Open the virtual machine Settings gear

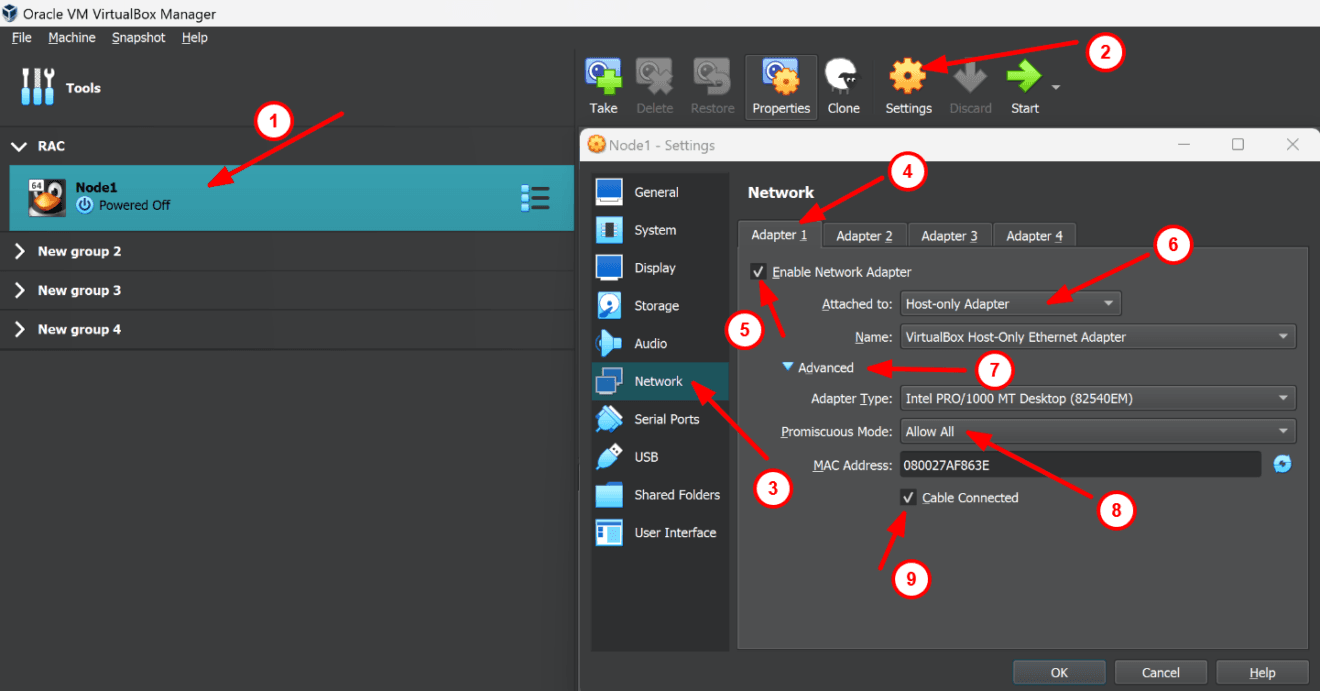click(908, 86)
